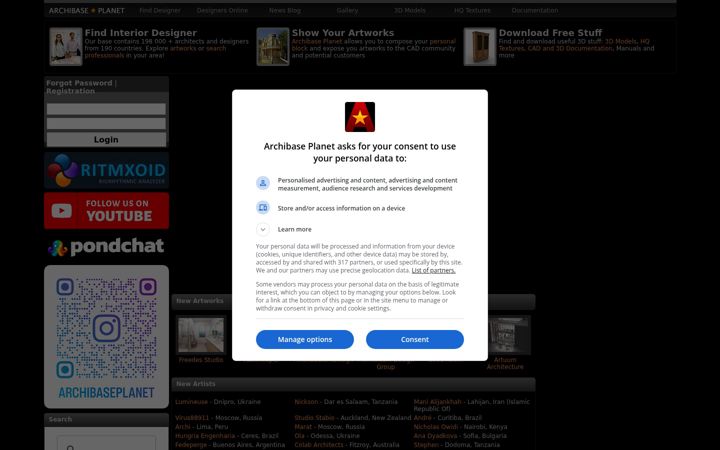The height and width of the screenshot is (450, 720).
Task: Open the Gallery menu item
Action: pyautogui.click(x=347, y=11)
